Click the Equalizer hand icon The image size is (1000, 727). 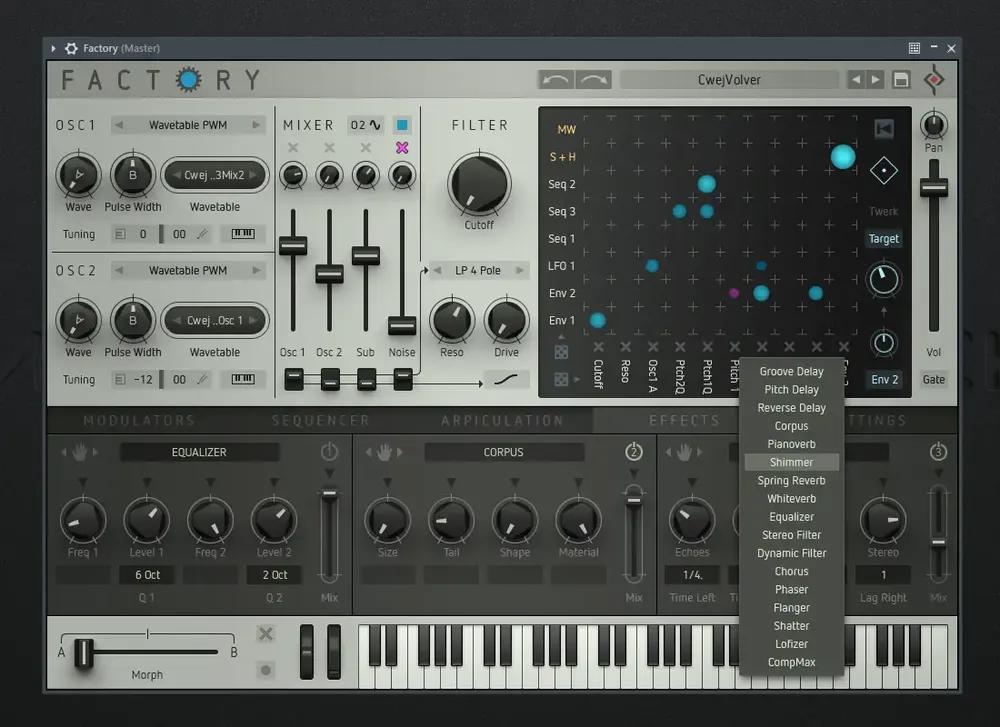[x=79, y=452]
